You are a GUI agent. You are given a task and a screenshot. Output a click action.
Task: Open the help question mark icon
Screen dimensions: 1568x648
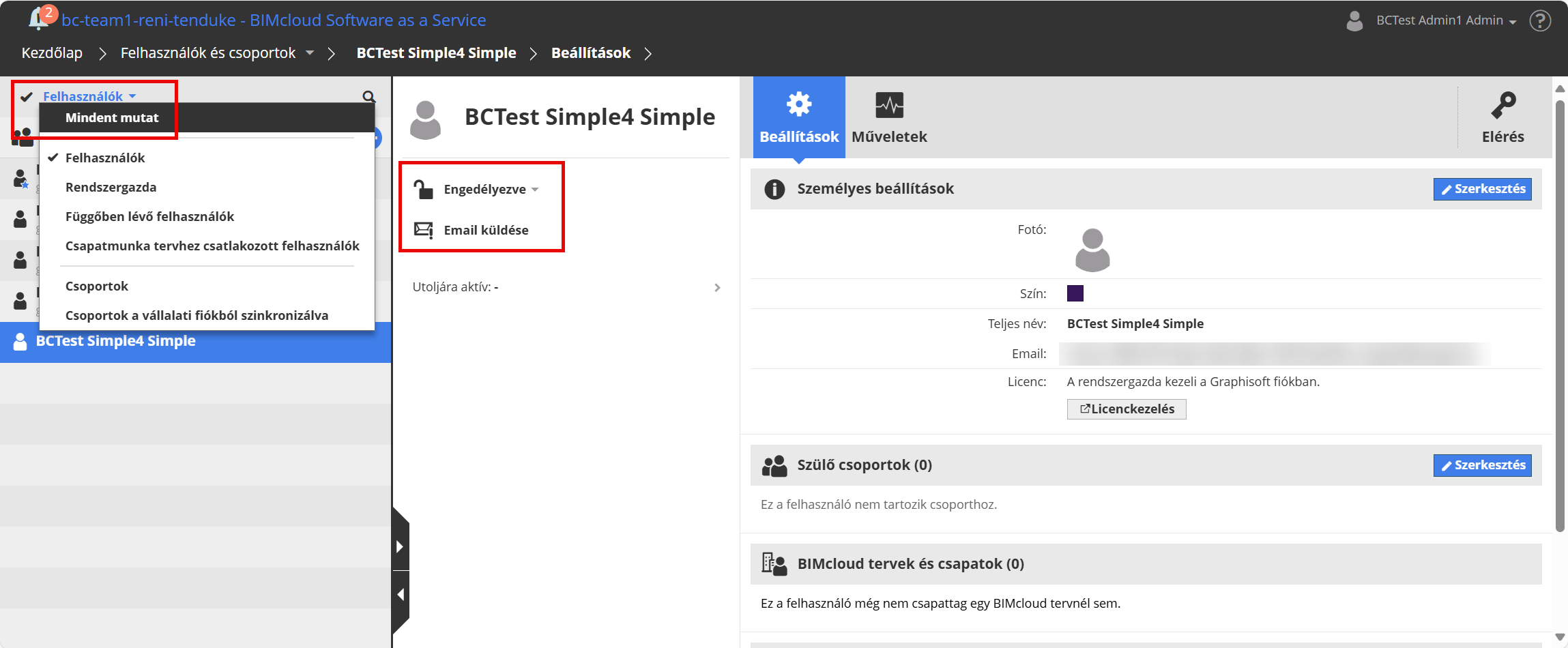pos(1540,20)
